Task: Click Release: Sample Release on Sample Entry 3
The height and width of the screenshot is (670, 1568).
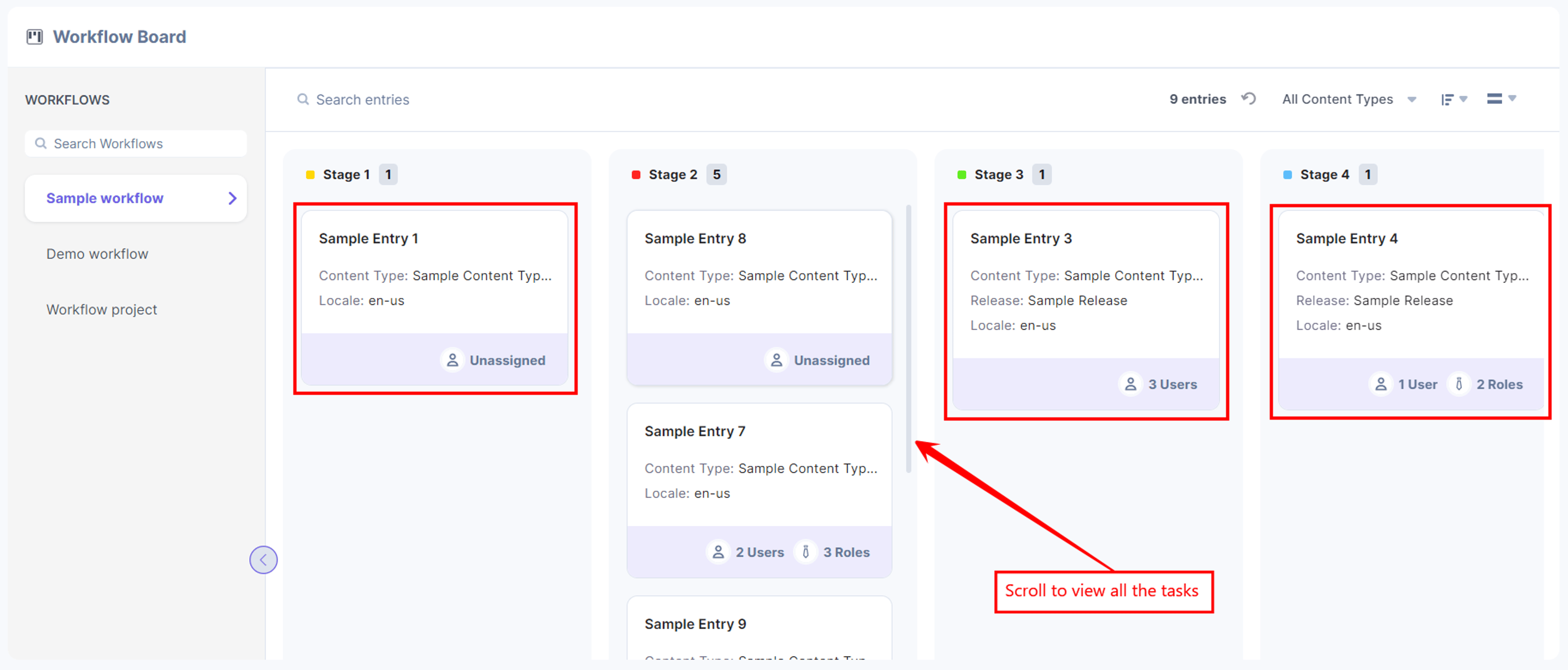Action: (x=1049, y=300)
